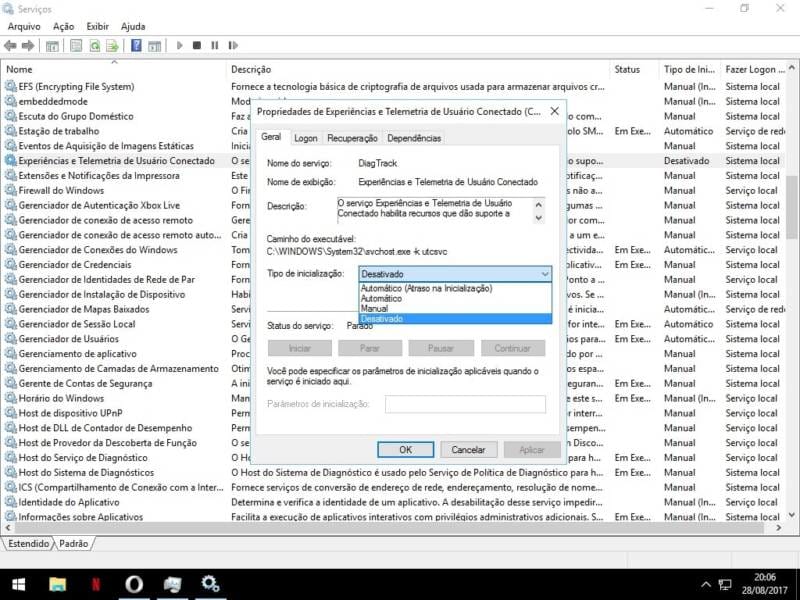
Task: Click the Back arrow toolbar icon
Action: pyautogui.click(x=10, y=45)
